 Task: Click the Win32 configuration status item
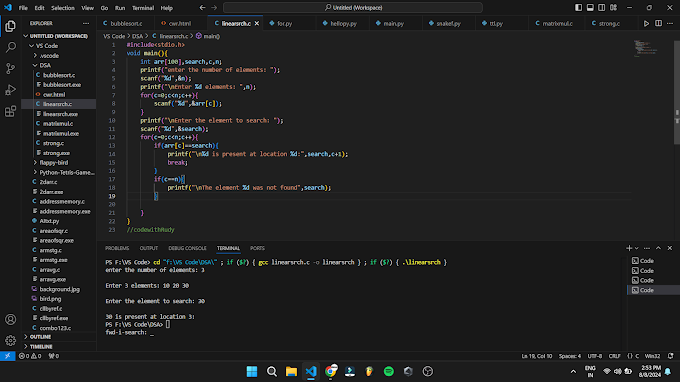coord(652,356)
